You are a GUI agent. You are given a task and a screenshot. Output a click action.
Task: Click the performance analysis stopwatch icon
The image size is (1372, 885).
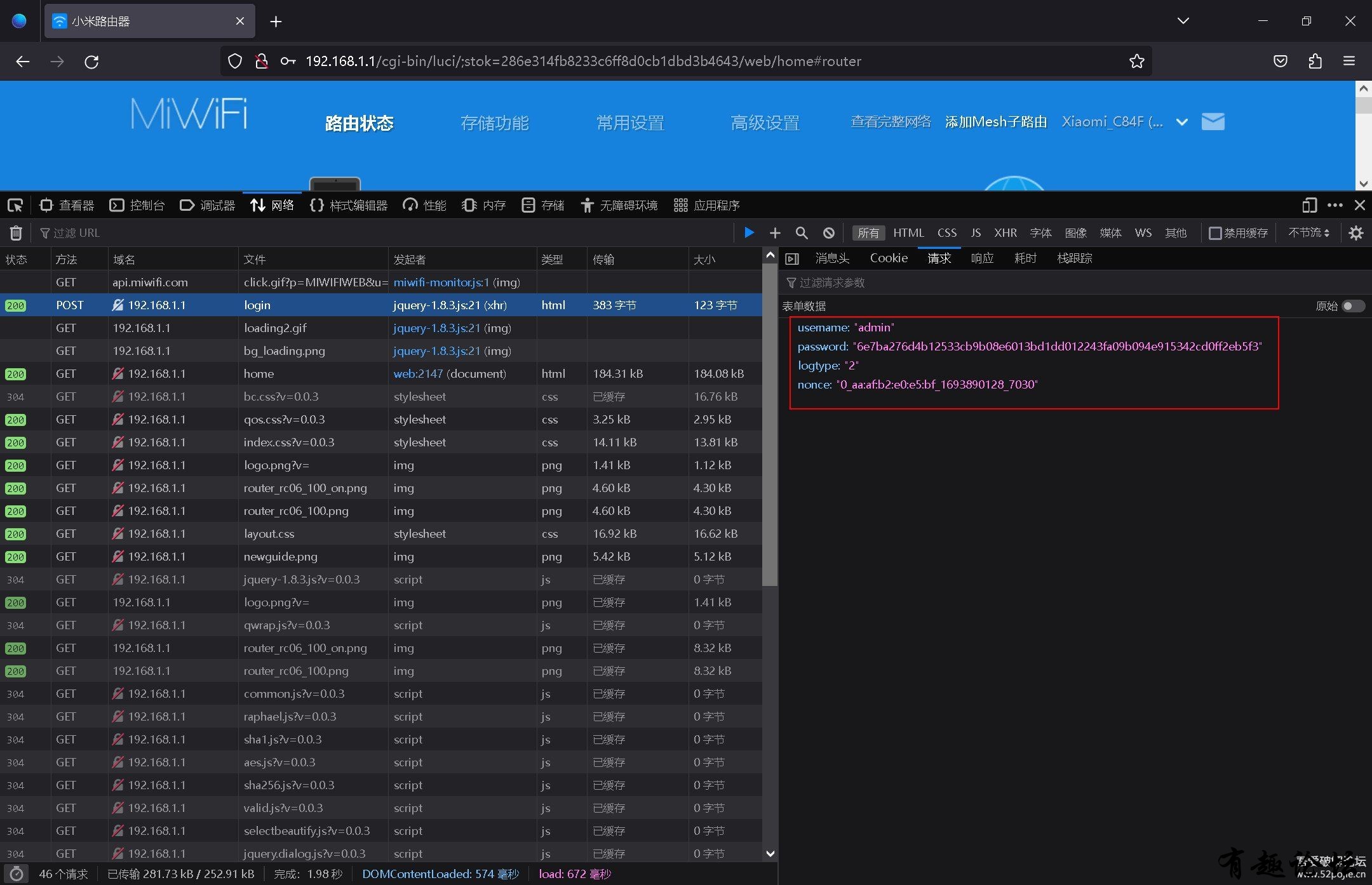[x=17, y=874]
